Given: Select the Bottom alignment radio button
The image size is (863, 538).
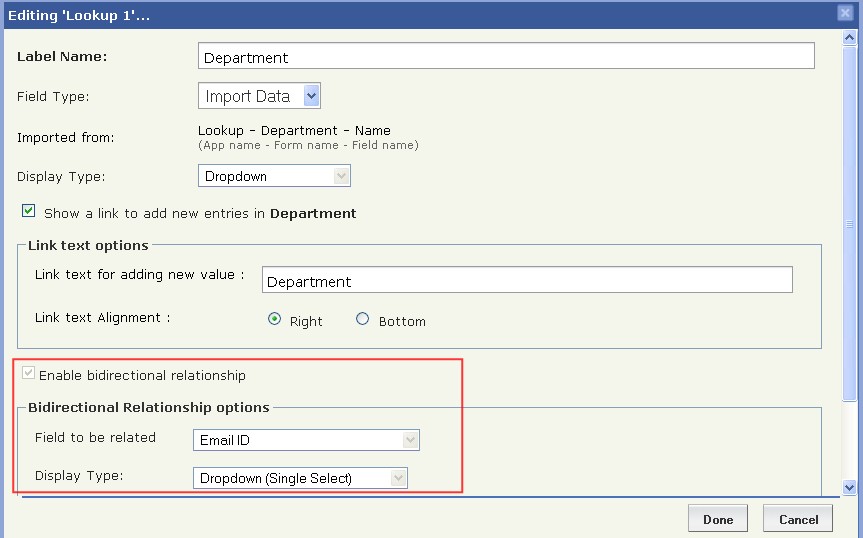Looking at the screenshot, I should (363, 320).
